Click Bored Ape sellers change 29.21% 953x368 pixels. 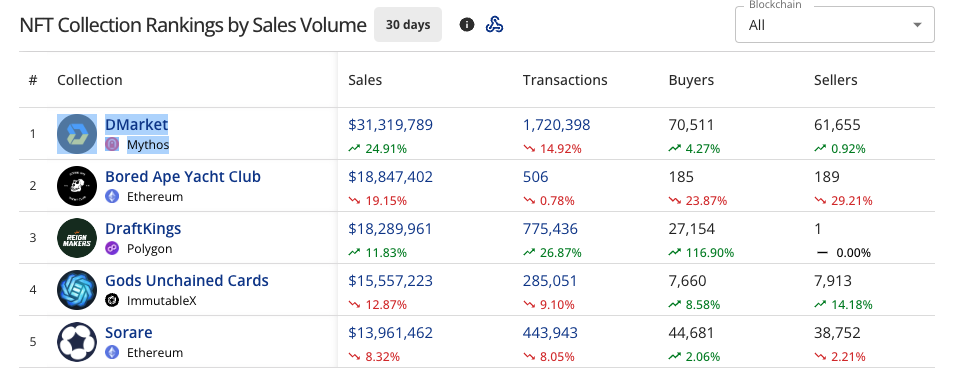pos(844,200)
